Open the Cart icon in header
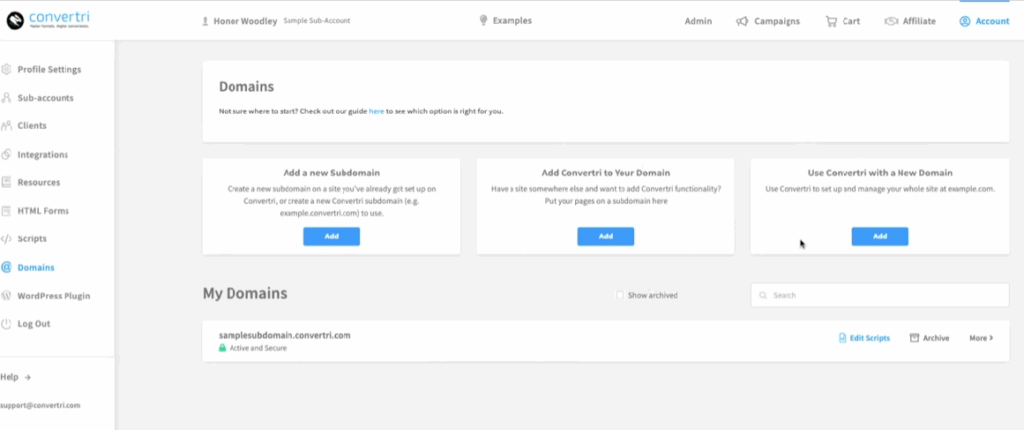The image size is (1024, 430). click(x=831, y=21)
